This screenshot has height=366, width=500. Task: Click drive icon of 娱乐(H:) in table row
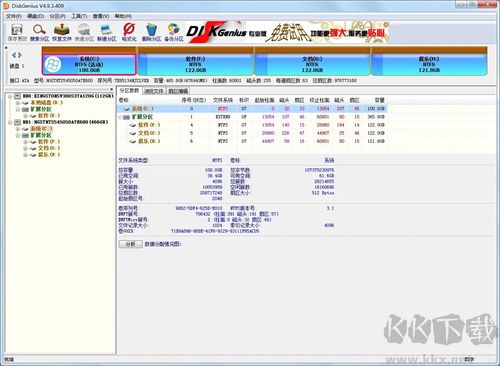pyautogui.click(x=133, y=141)
